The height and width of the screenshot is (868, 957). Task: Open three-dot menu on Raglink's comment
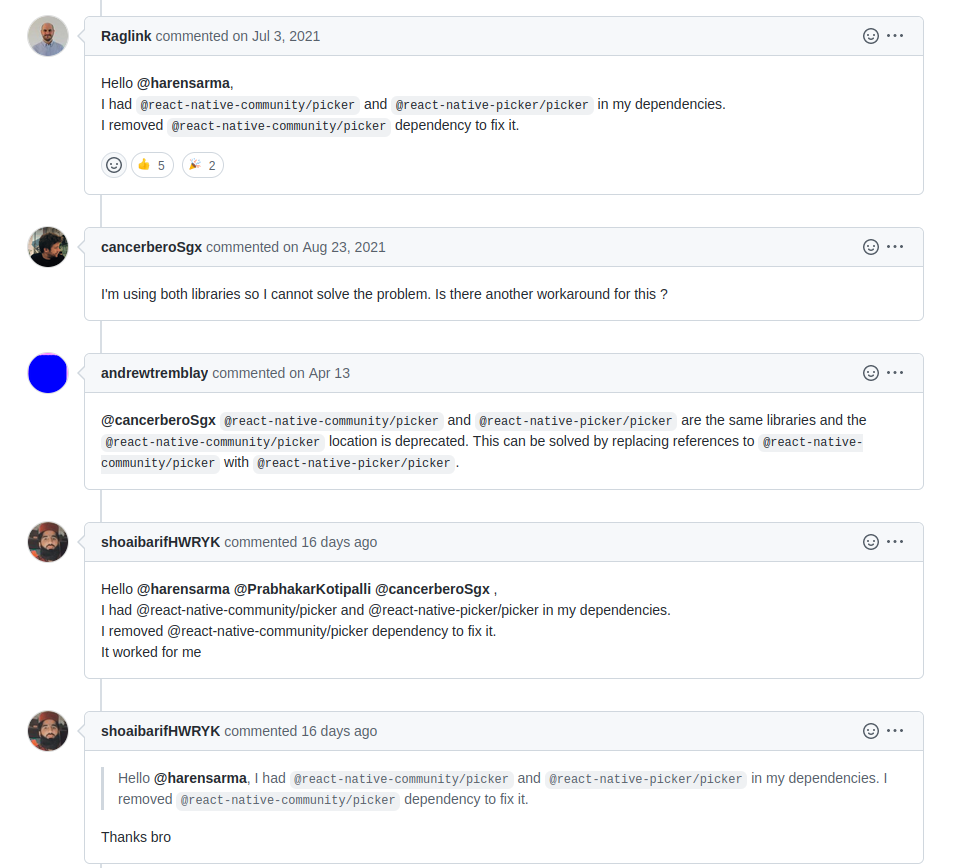pos(895,36)
